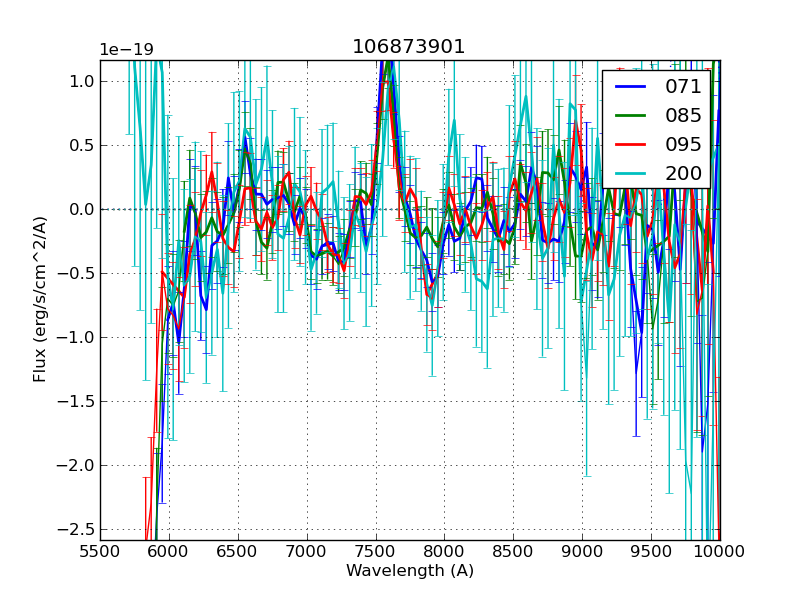The image size is (800, 600).
Task: Click the blue line swatch in legend
Action: tap(631, 87)
